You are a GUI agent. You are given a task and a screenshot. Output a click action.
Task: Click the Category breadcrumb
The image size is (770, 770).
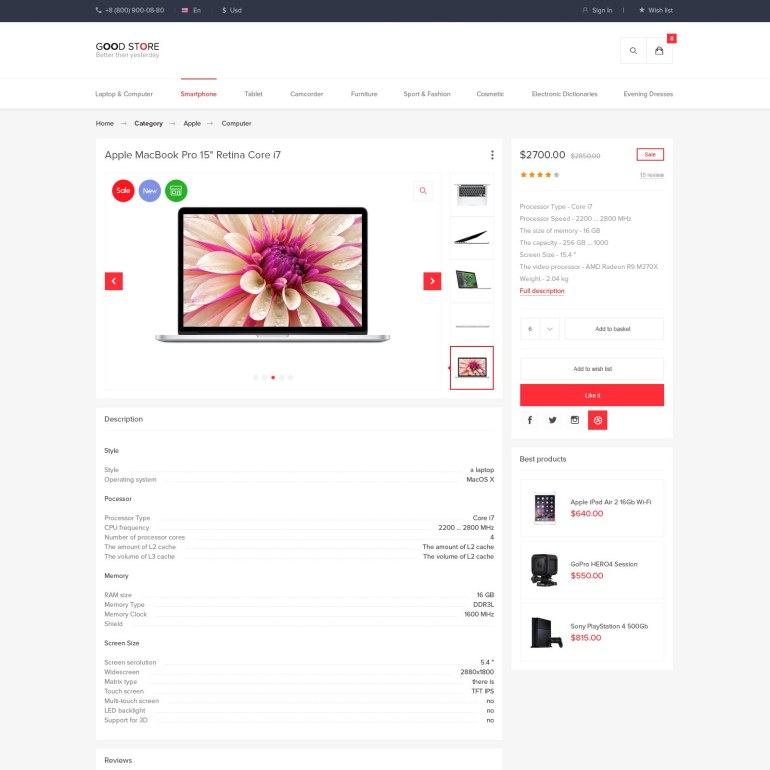point(148,123)
